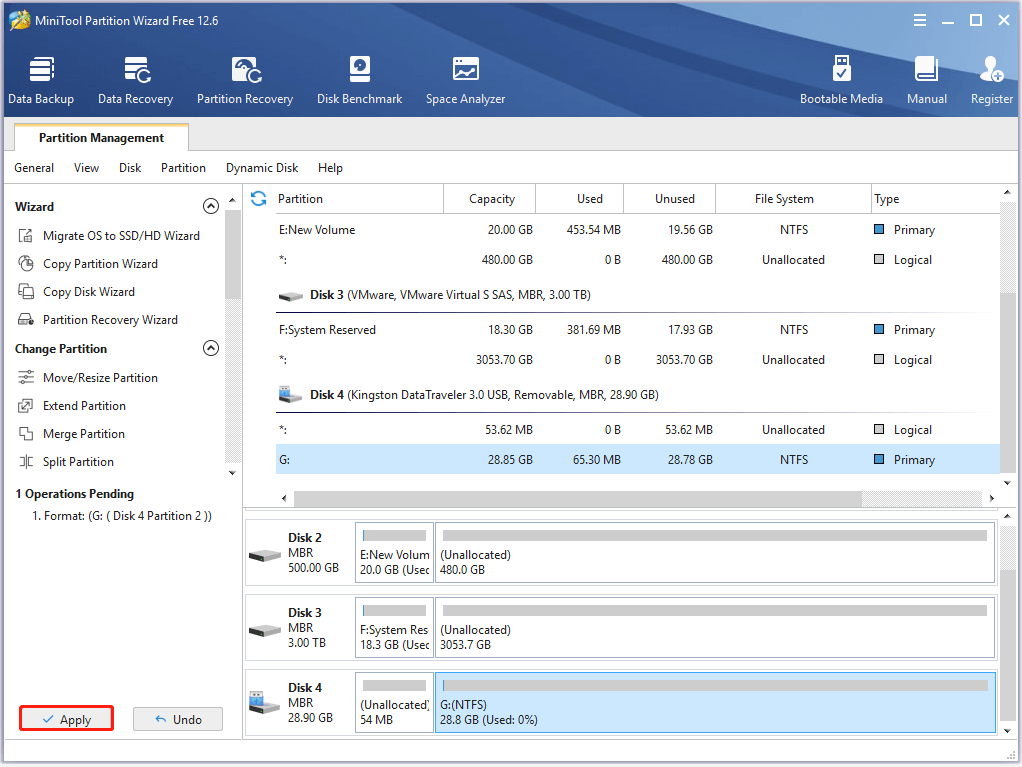Image resolution: width=1022 pixels, height=767 pixels.
Task: Sort by File System column
Action: click(x=793, y=198)
